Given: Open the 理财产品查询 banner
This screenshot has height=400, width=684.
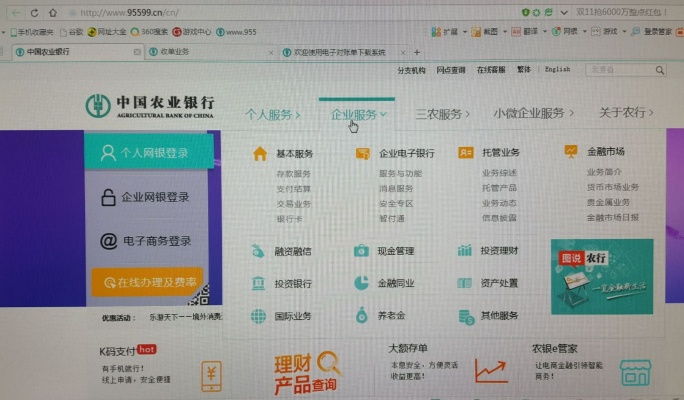Looking at the screenshot, I should (x=308, y=373).
